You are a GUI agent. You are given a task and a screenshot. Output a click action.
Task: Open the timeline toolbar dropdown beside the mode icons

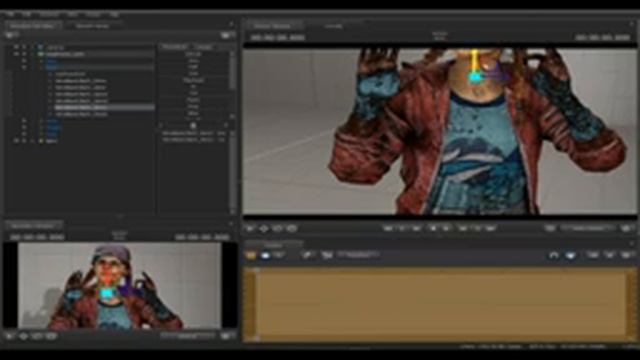click(x=358, y=255)
